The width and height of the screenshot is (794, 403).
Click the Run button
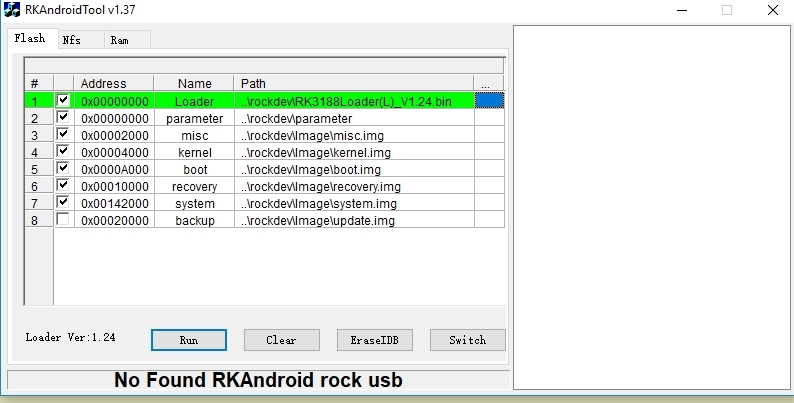click(189, 340)
